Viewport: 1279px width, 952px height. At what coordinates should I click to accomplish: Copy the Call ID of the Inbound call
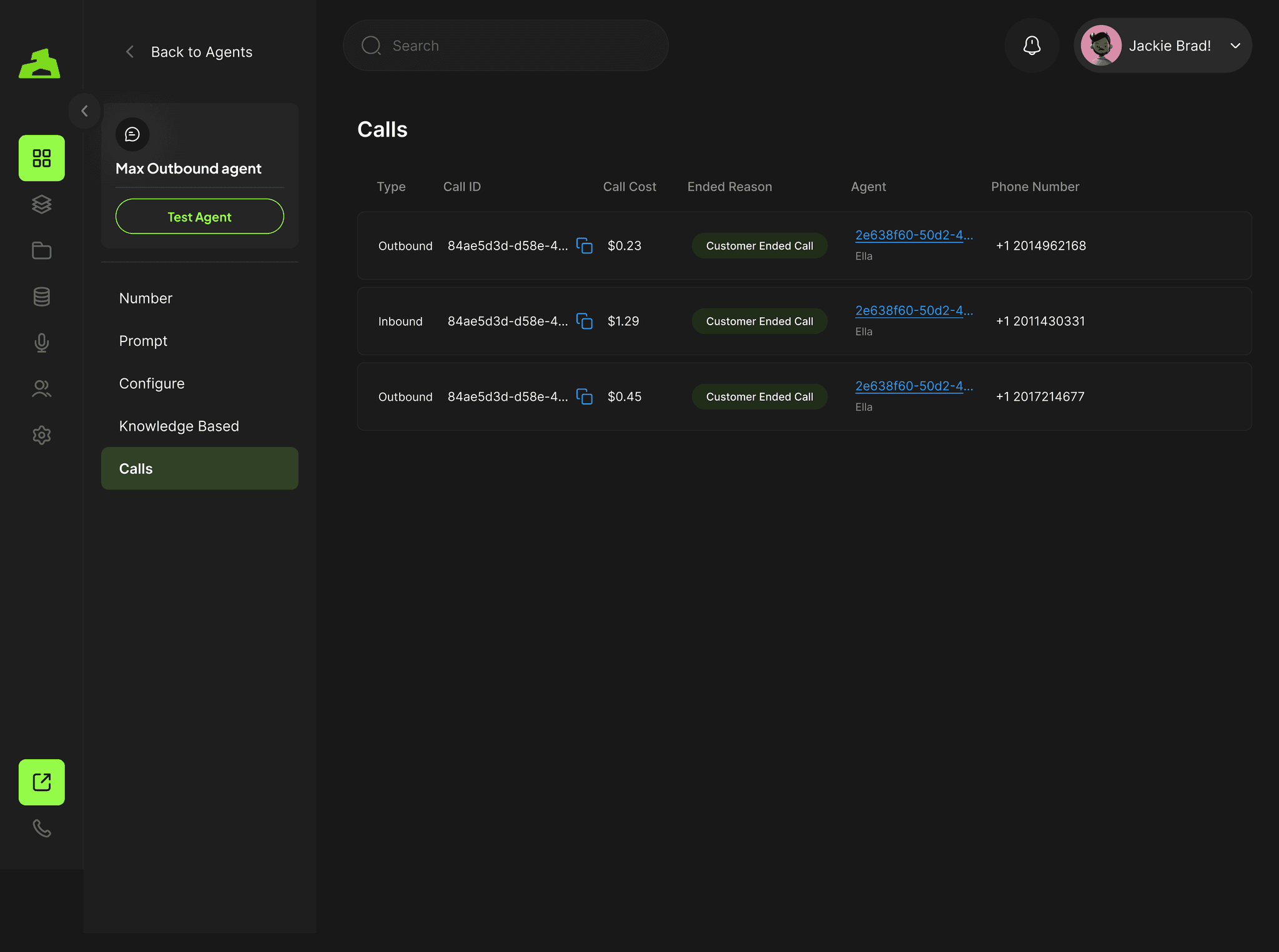[585, 321]
